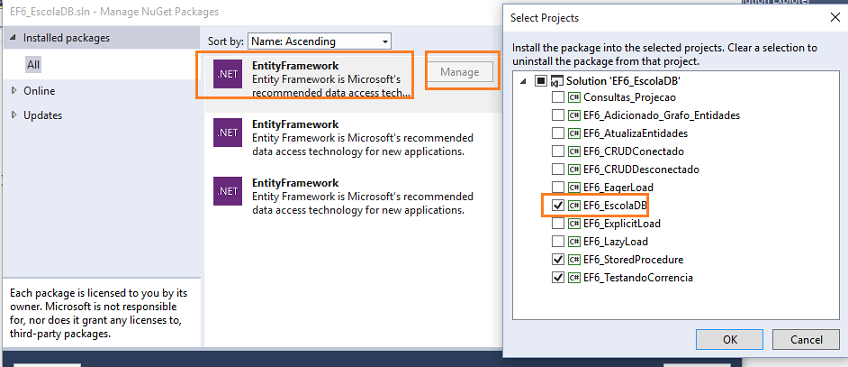Click the Solution 'EF6_EscolaDB' solution icon
This screenshot has width=848, height=367.
click(557, 81)
